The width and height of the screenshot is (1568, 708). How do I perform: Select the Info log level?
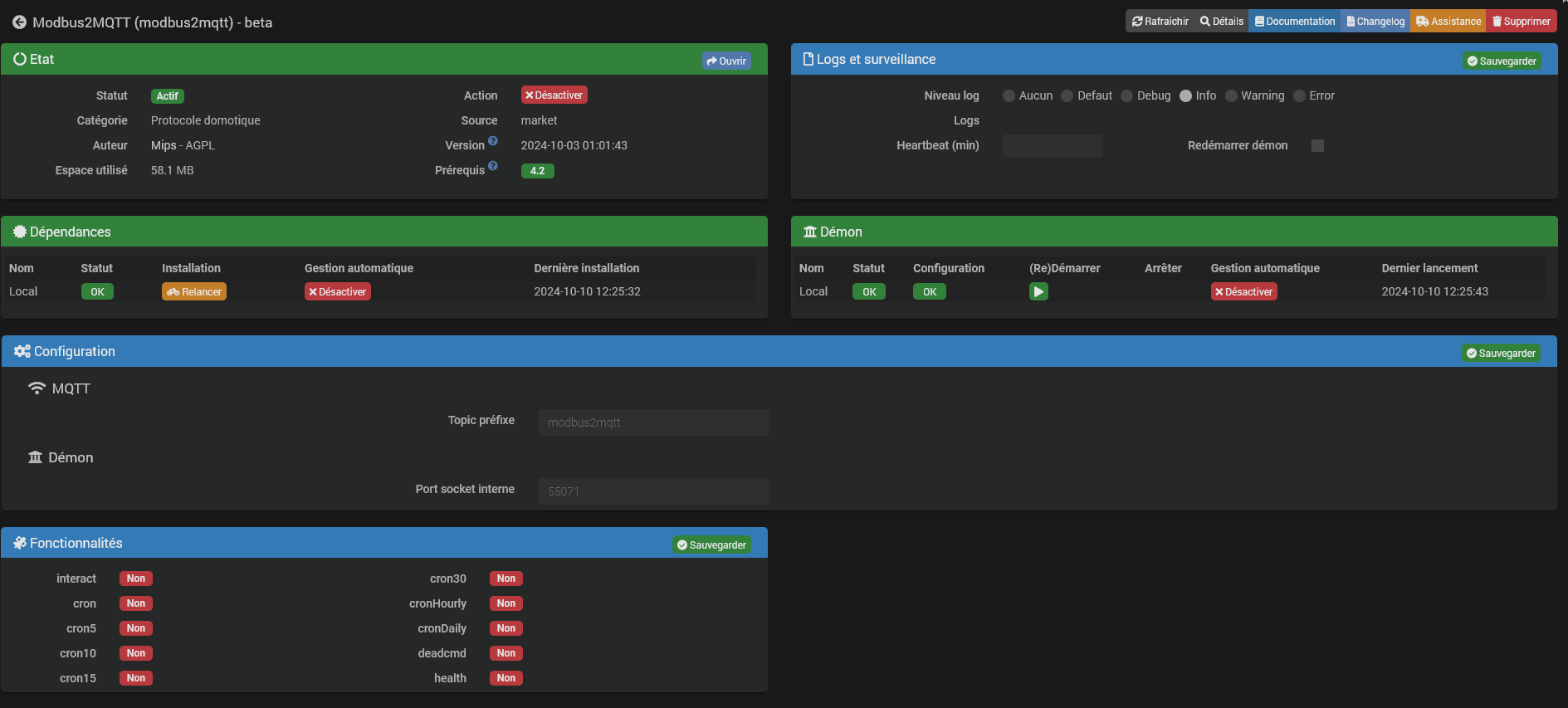[x=1185, y=96]
